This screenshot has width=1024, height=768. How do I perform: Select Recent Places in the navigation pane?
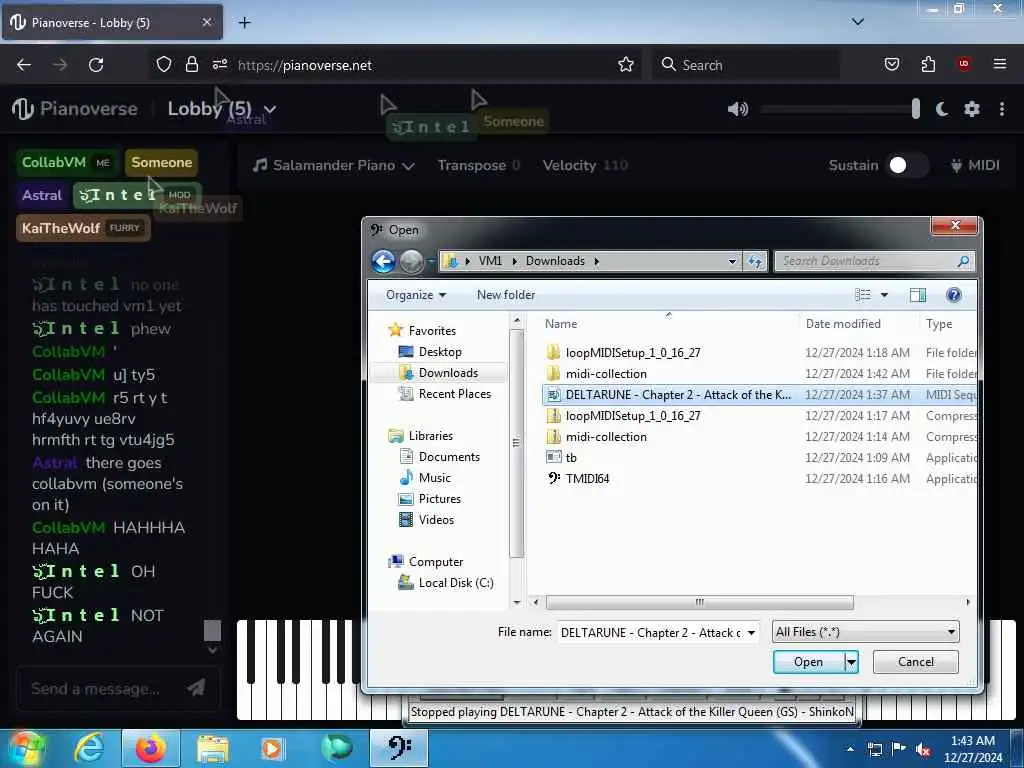455,394
